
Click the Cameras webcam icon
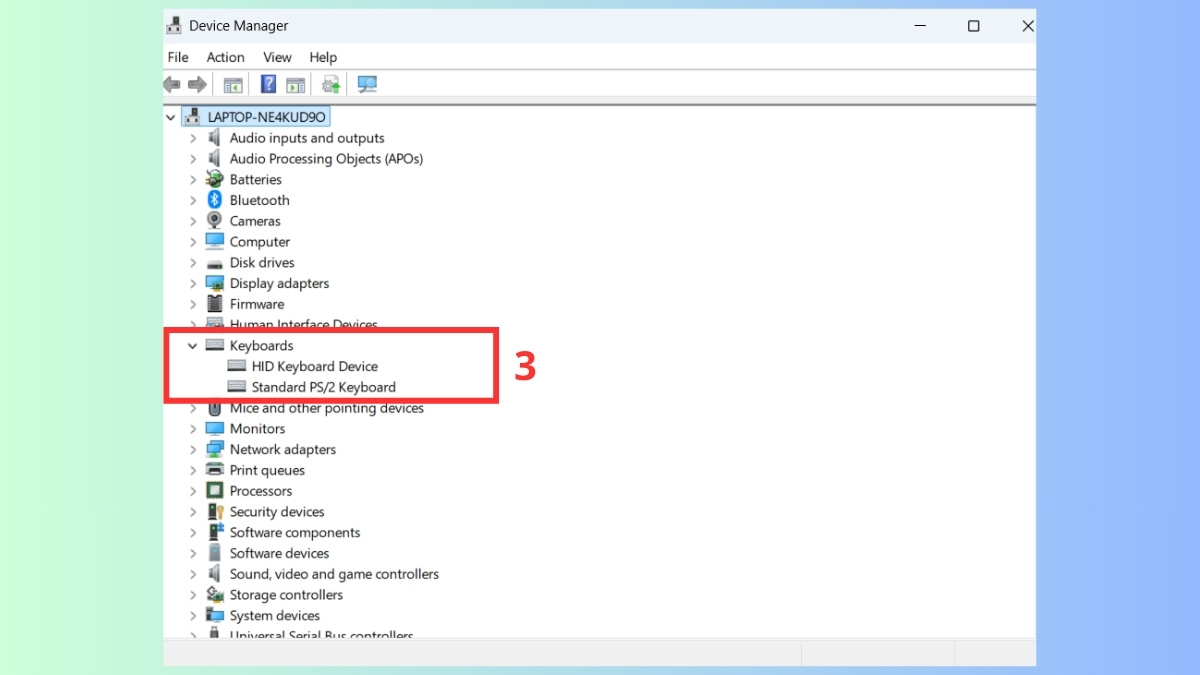[x=214, y=221]
